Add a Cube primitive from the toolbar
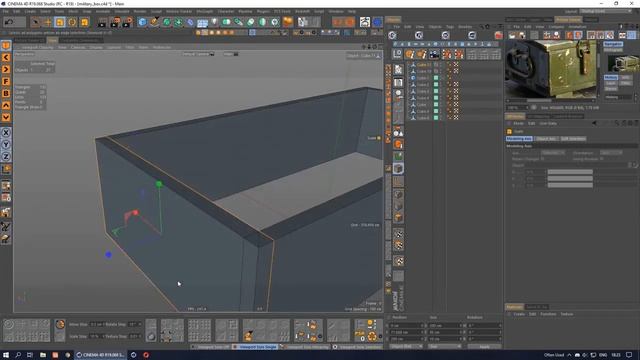The height and width of the screenshot is (360, 640). (142, 22)
